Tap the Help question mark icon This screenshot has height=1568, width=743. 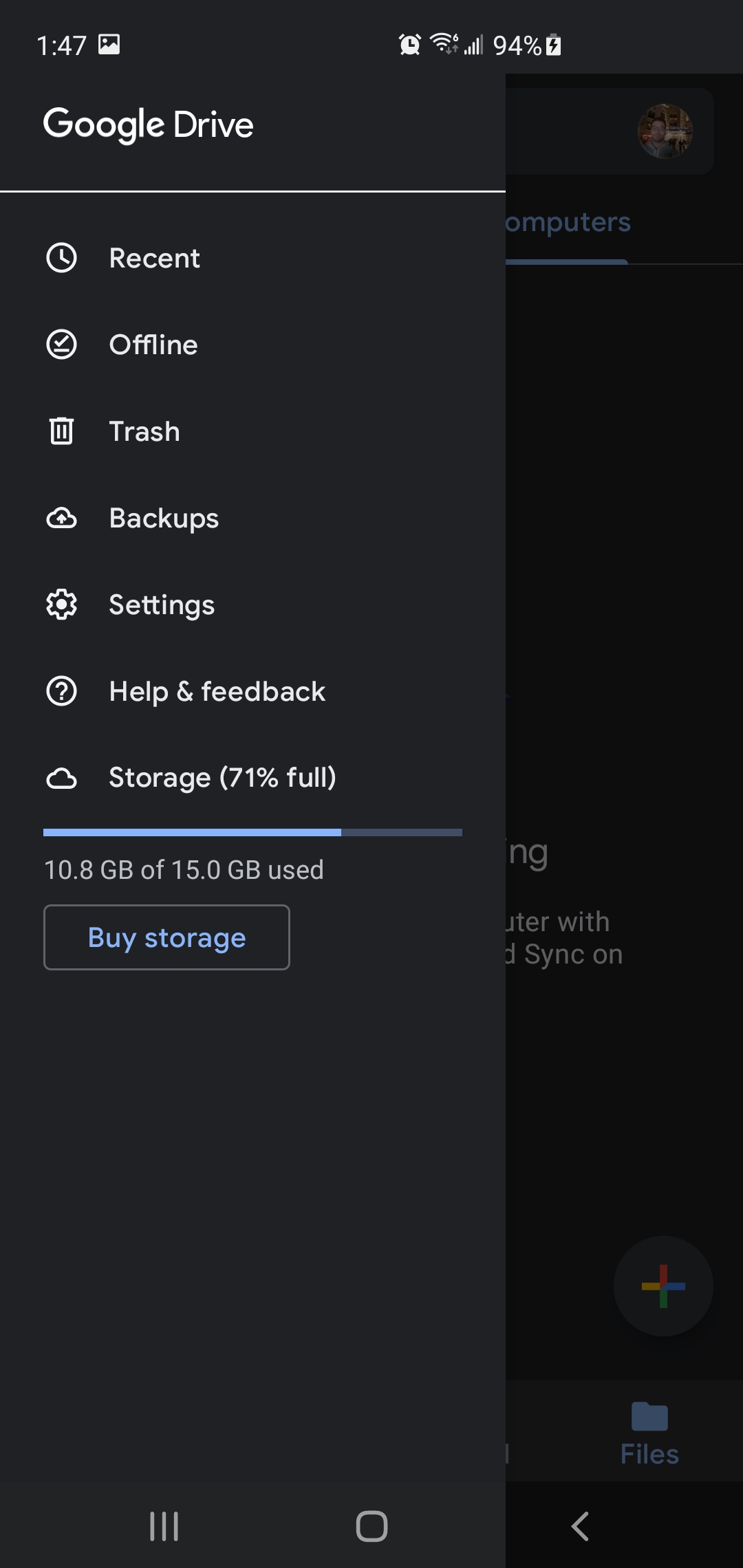pyautogui.click(x=61, y=692)
